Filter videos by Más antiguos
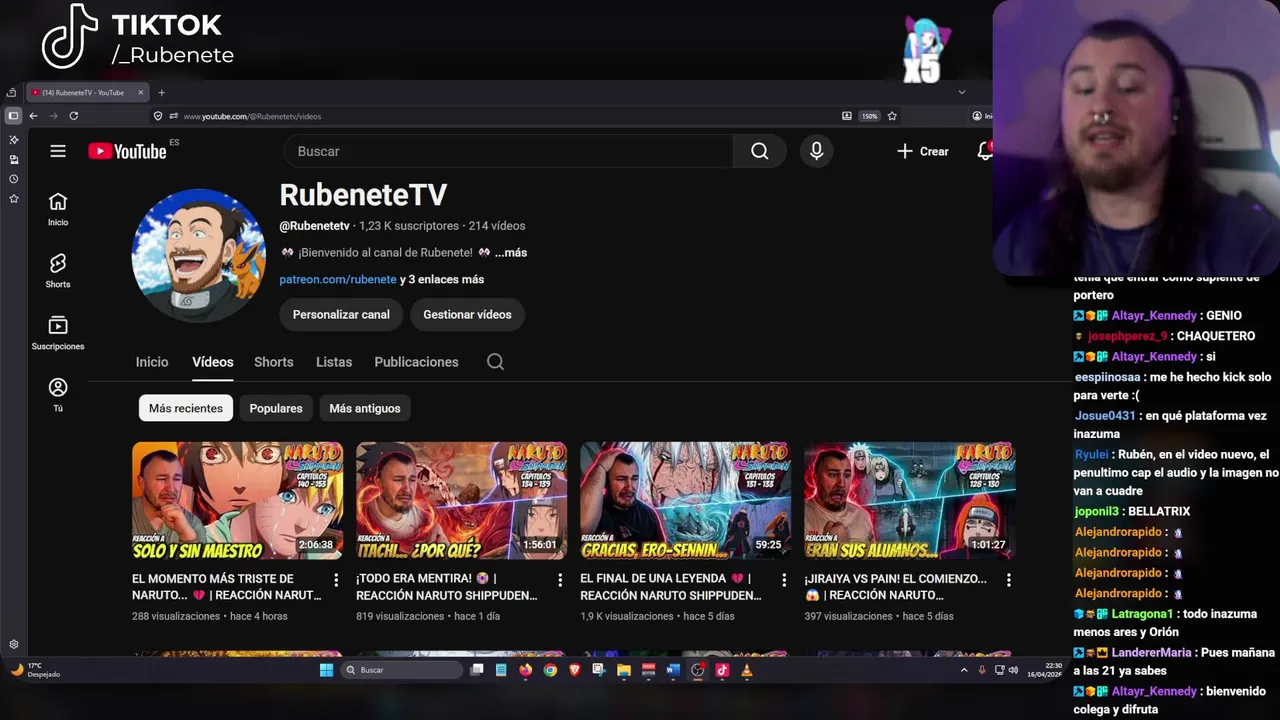This screenshot has width=1280, height=720. click(x=365, y=408)
